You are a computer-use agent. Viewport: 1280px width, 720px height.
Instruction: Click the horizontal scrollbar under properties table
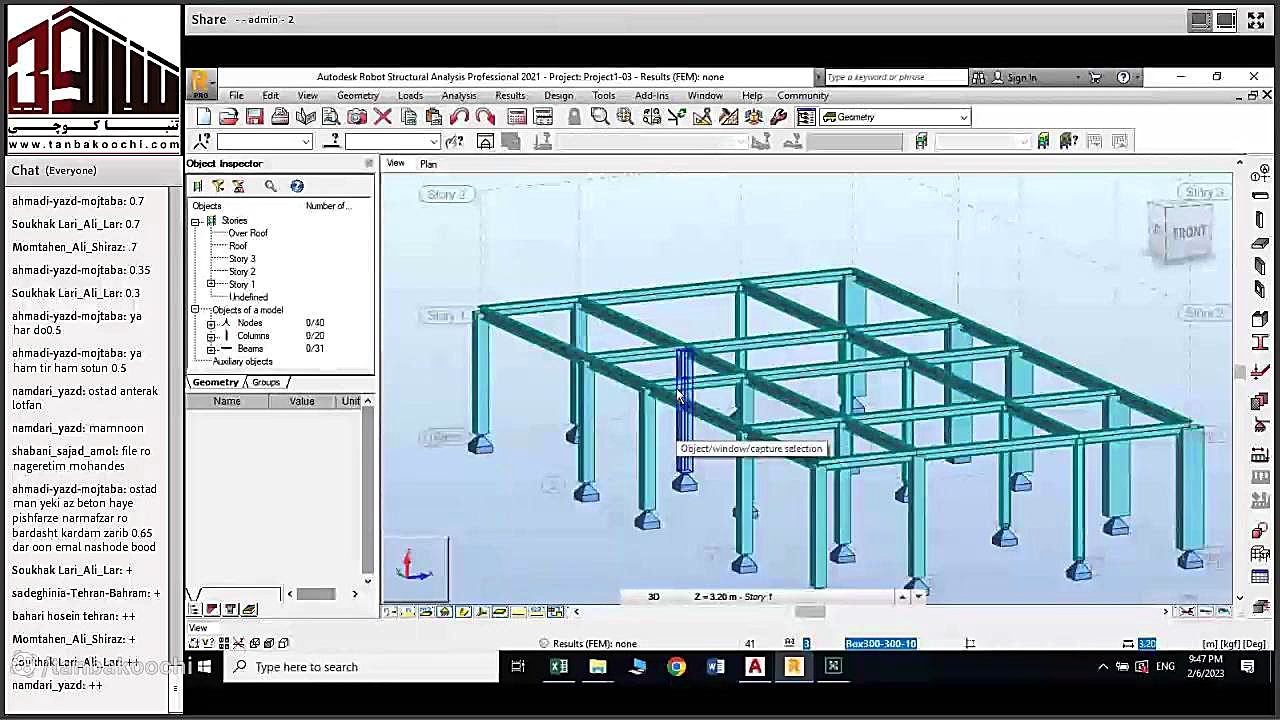pyautogui.click(x=316, y=594)
